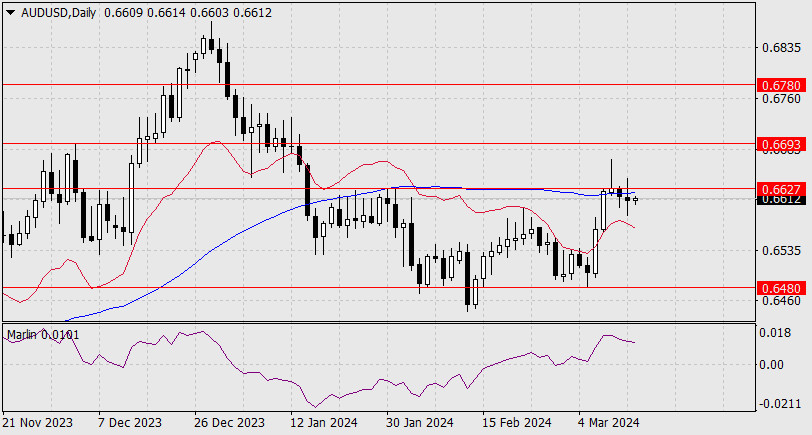Select the 0.6780 red price level label

pyautogui.click(x=781, y=85)
